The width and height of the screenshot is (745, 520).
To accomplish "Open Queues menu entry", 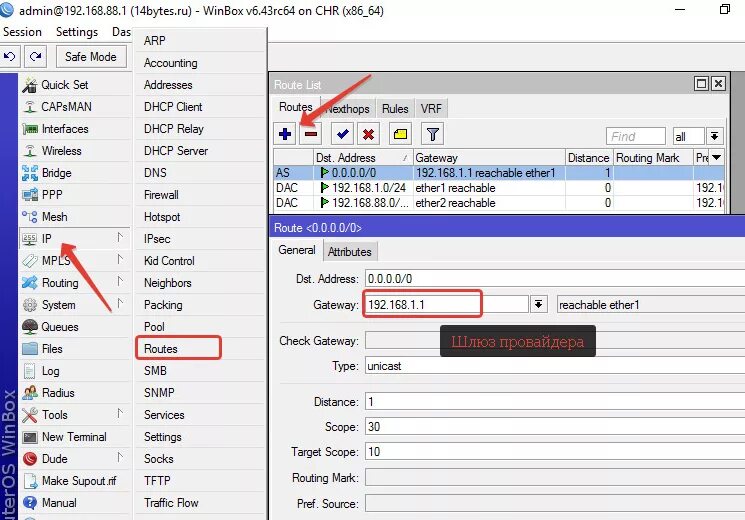I will [75, 327].
